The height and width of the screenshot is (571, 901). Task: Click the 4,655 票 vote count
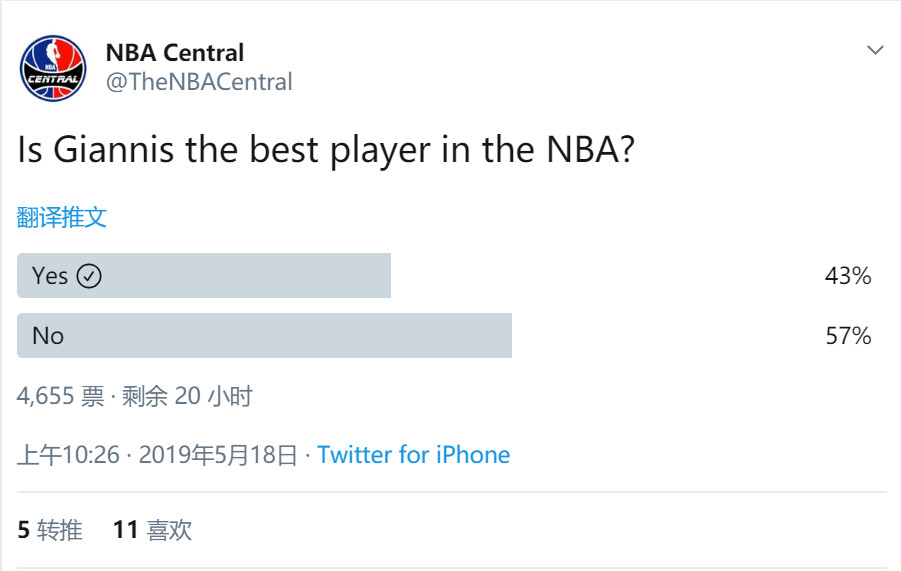[x=60, y=396]
